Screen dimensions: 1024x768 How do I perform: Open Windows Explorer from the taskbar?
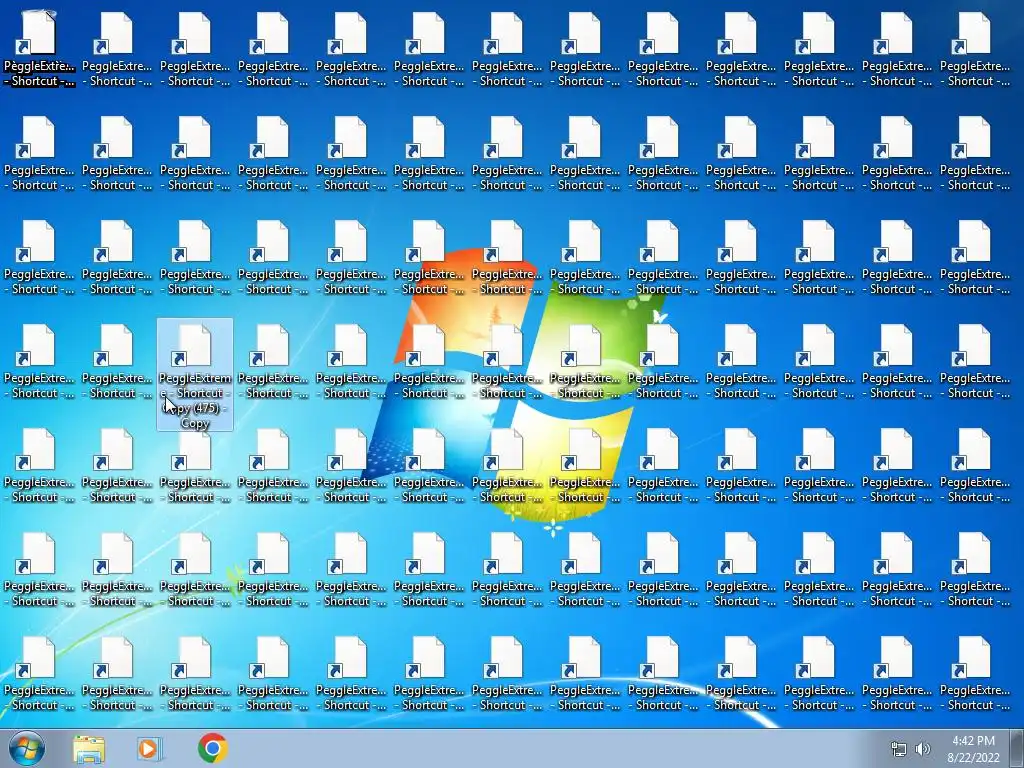point(89,749)
